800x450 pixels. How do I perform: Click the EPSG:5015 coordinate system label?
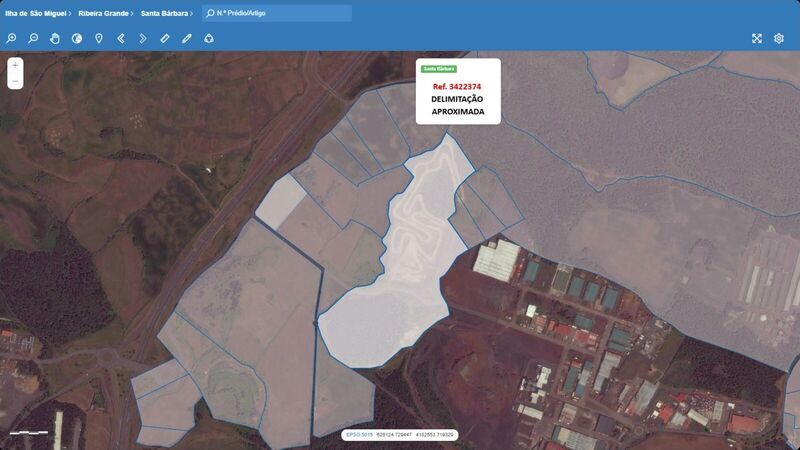(x=358, y=435)
